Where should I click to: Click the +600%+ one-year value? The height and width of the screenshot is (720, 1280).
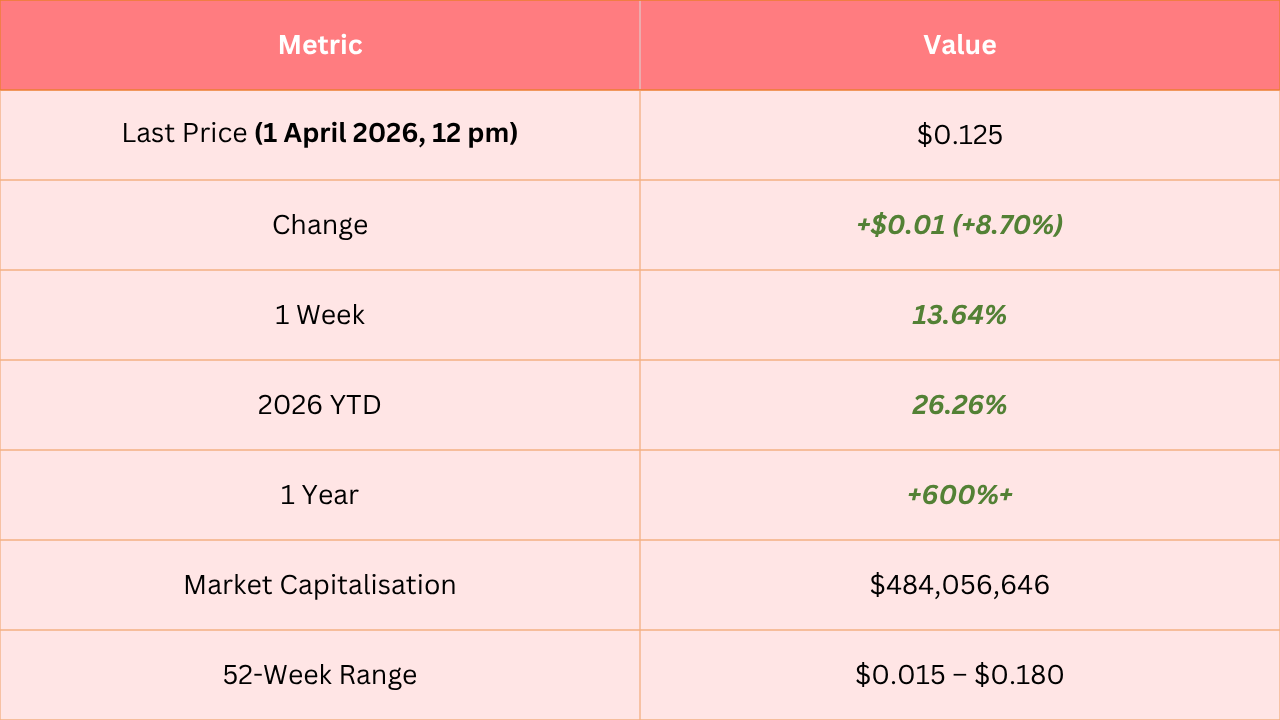960,495
